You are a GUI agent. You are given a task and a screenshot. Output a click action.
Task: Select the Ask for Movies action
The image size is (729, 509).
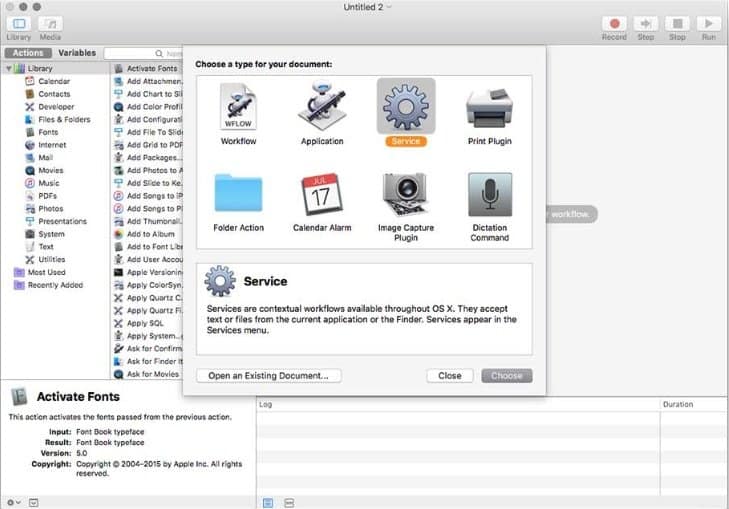click(148, 374)
